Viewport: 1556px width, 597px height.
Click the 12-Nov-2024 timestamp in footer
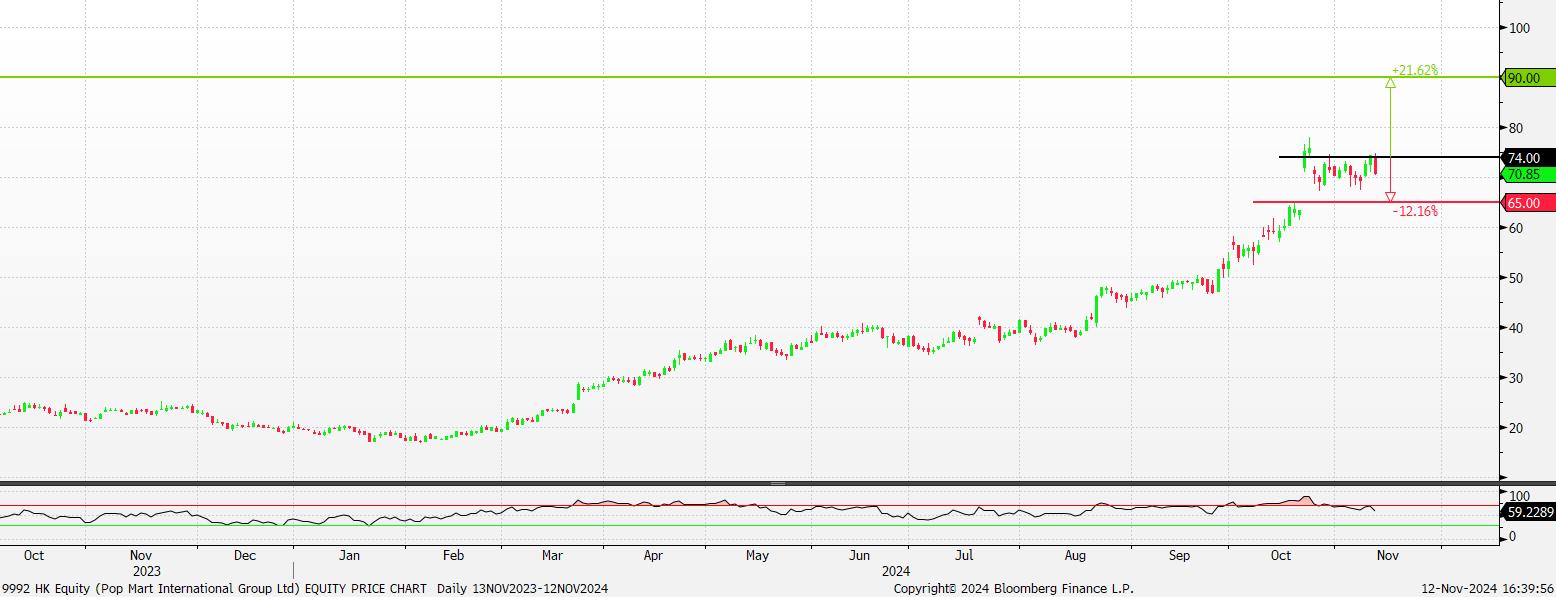pyautogui.click(x=1488, y=589)
